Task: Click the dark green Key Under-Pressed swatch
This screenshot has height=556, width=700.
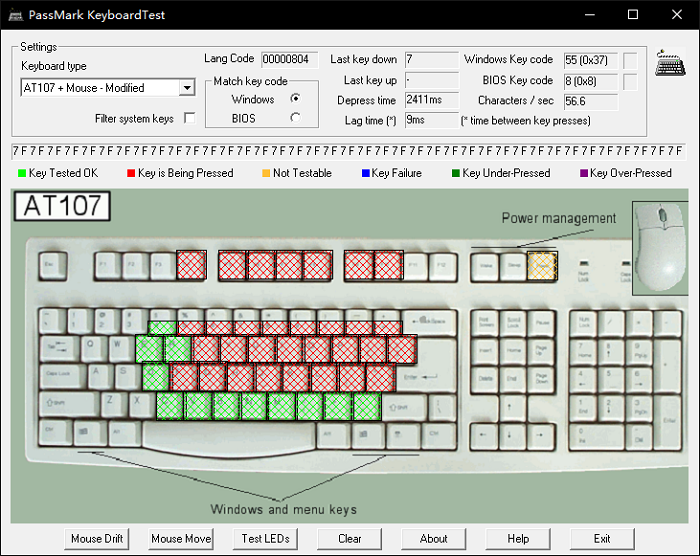Action: [456, 173]
